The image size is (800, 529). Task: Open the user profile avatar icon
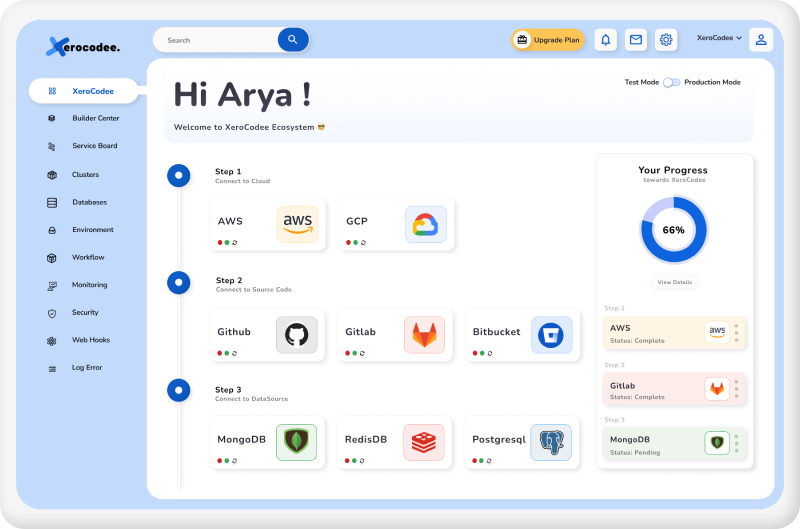coord(761,40)
